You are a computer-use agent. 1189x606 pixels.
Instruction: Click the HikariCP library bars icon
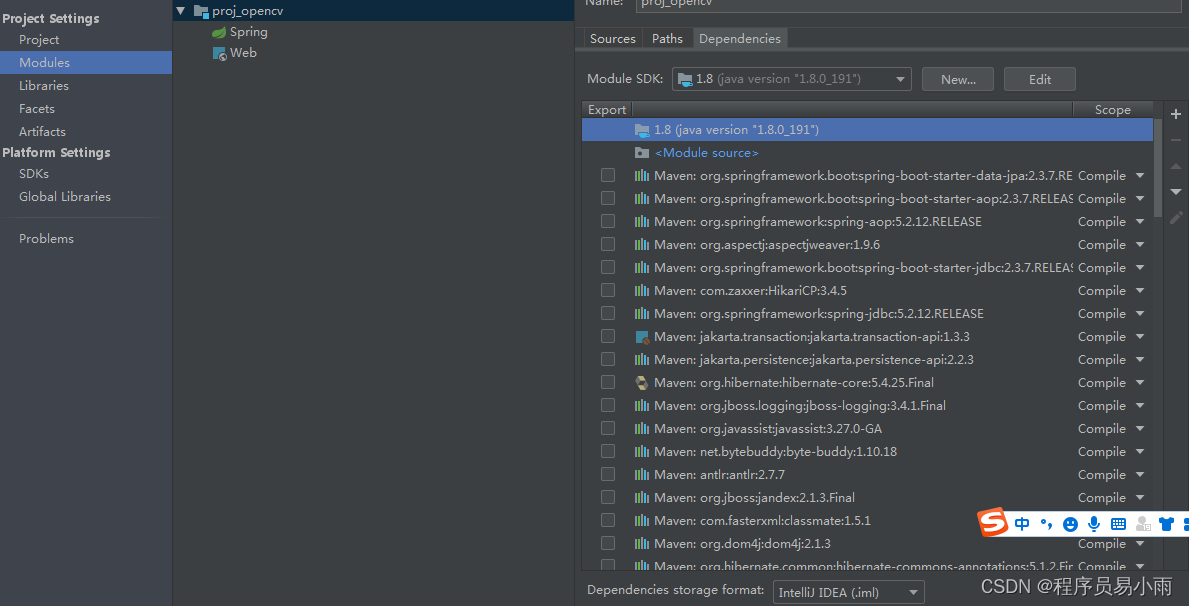coord(642,290)
